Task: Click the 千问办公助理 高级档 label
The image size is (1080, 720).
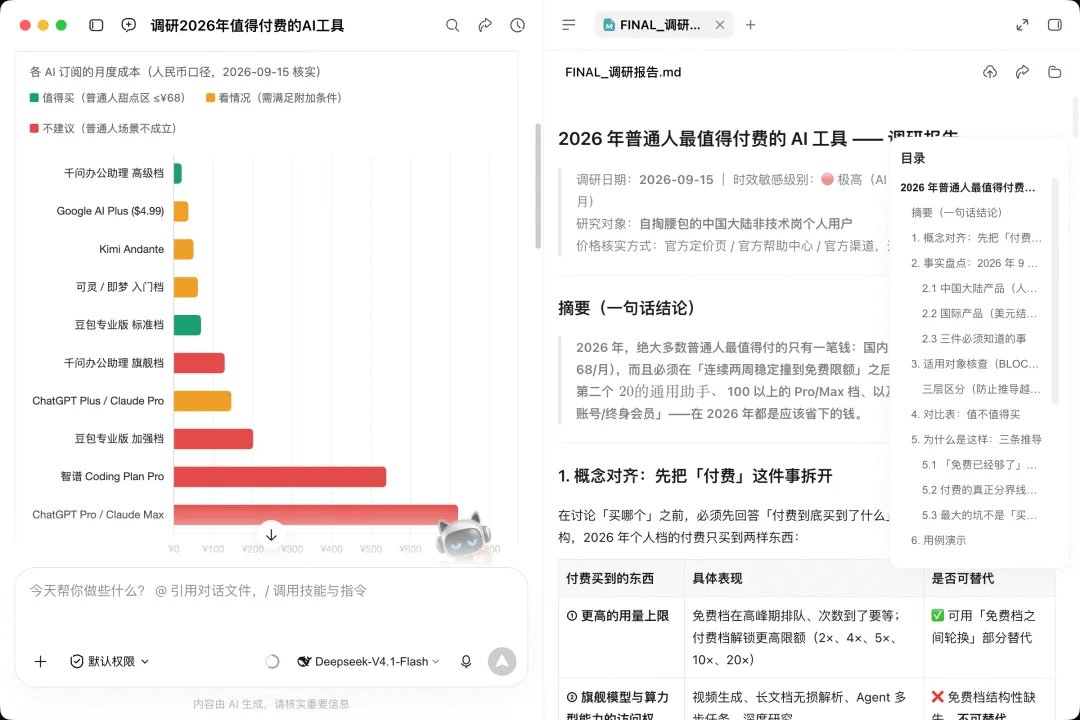Action: (114, 174)
